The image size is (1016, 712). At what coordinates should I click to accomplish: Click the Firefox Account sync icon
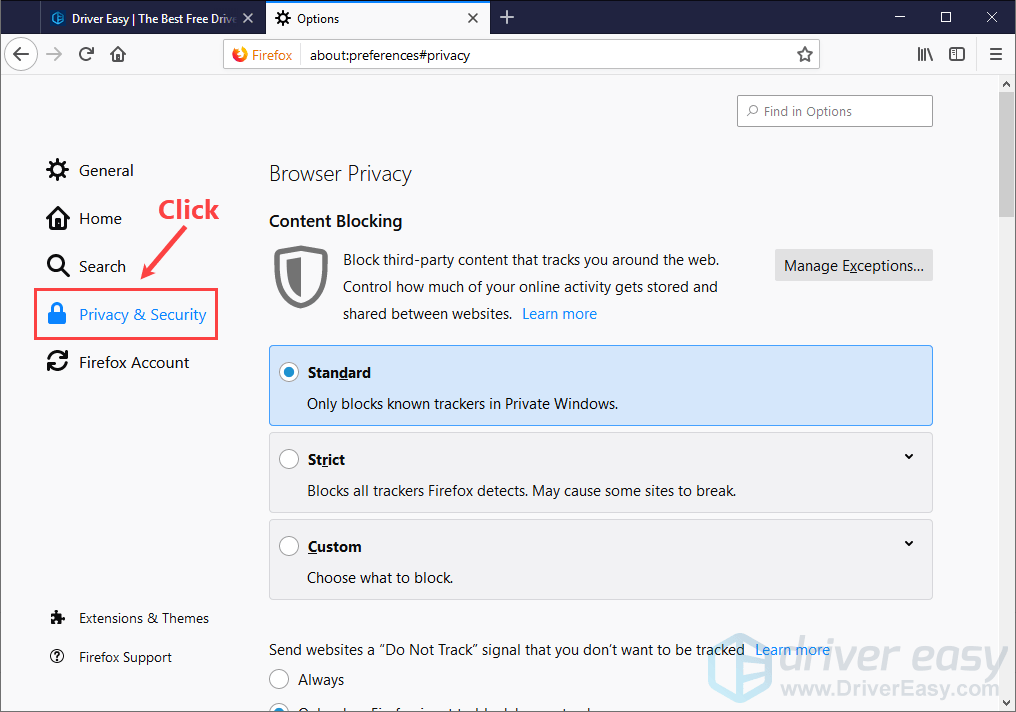57,362
